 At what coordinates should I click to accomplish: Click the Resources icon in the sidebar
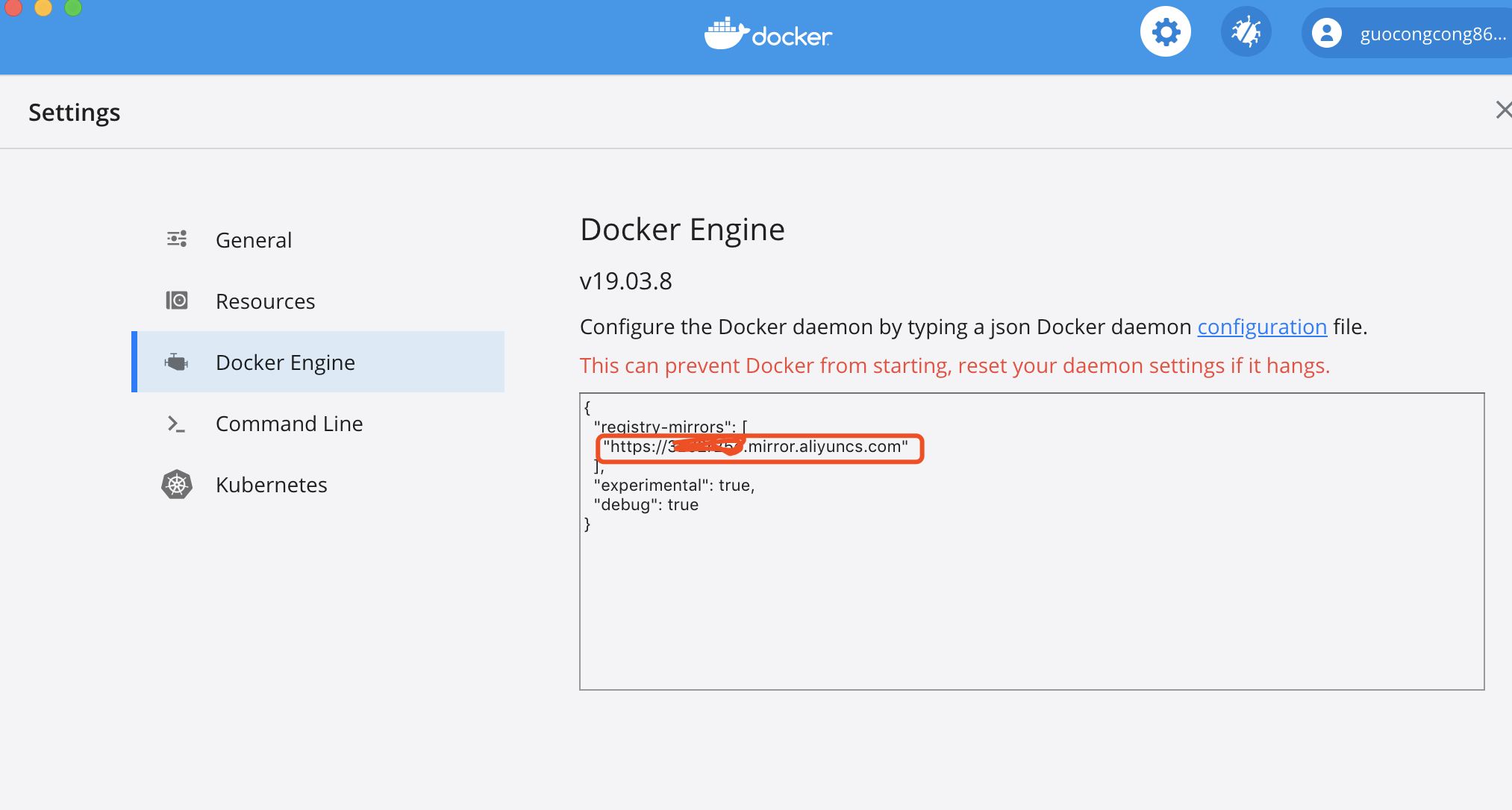coord(177,300)
